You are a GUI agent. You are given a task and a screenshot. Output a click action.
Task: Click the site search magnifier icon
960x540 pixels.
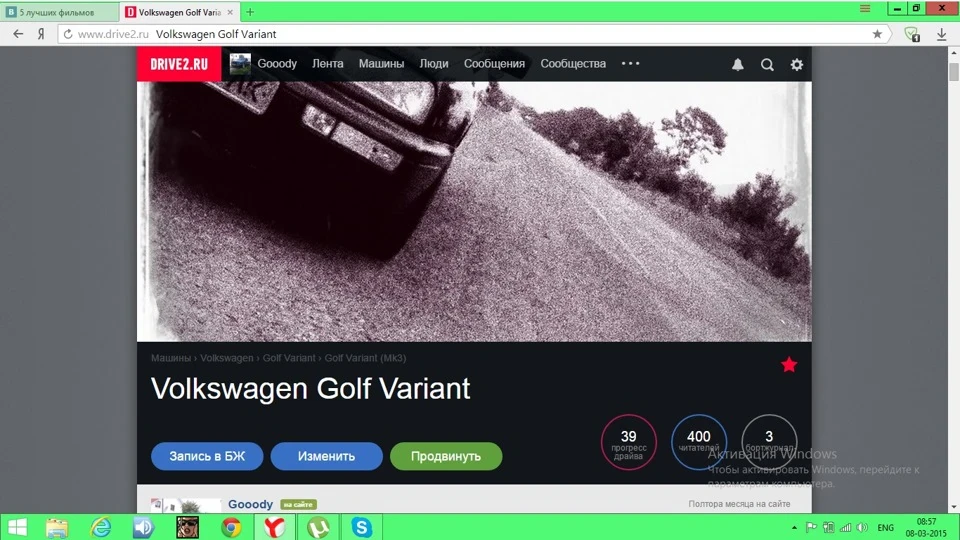[767, 64]
